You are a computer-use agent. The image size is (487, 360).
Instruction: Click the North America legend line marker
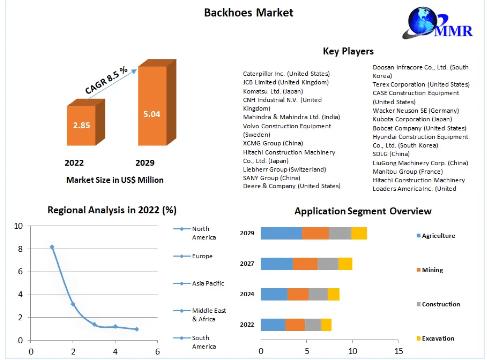coord(182,229)
